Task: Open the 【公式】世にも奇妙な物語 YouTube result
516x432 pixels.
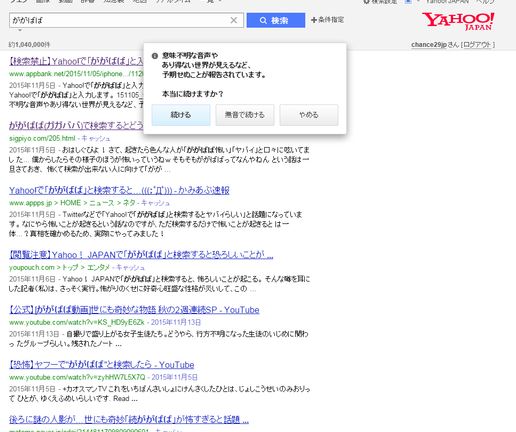Action: click(134, 310)
